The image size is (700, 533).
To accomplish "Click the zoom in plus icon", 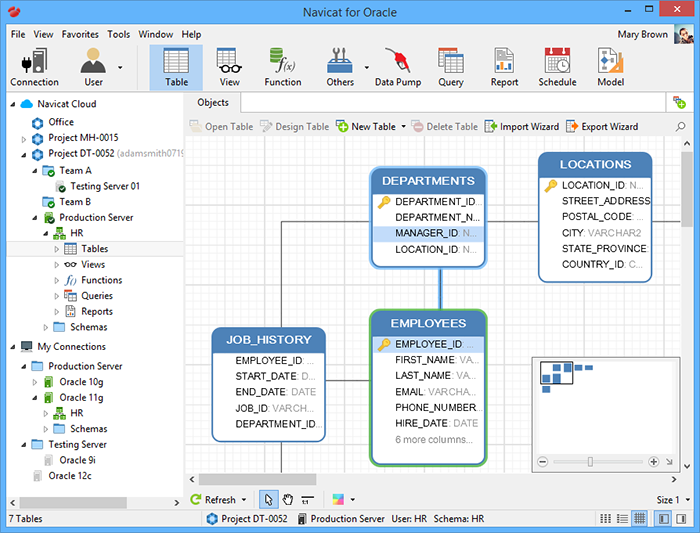I will (654, 462).
